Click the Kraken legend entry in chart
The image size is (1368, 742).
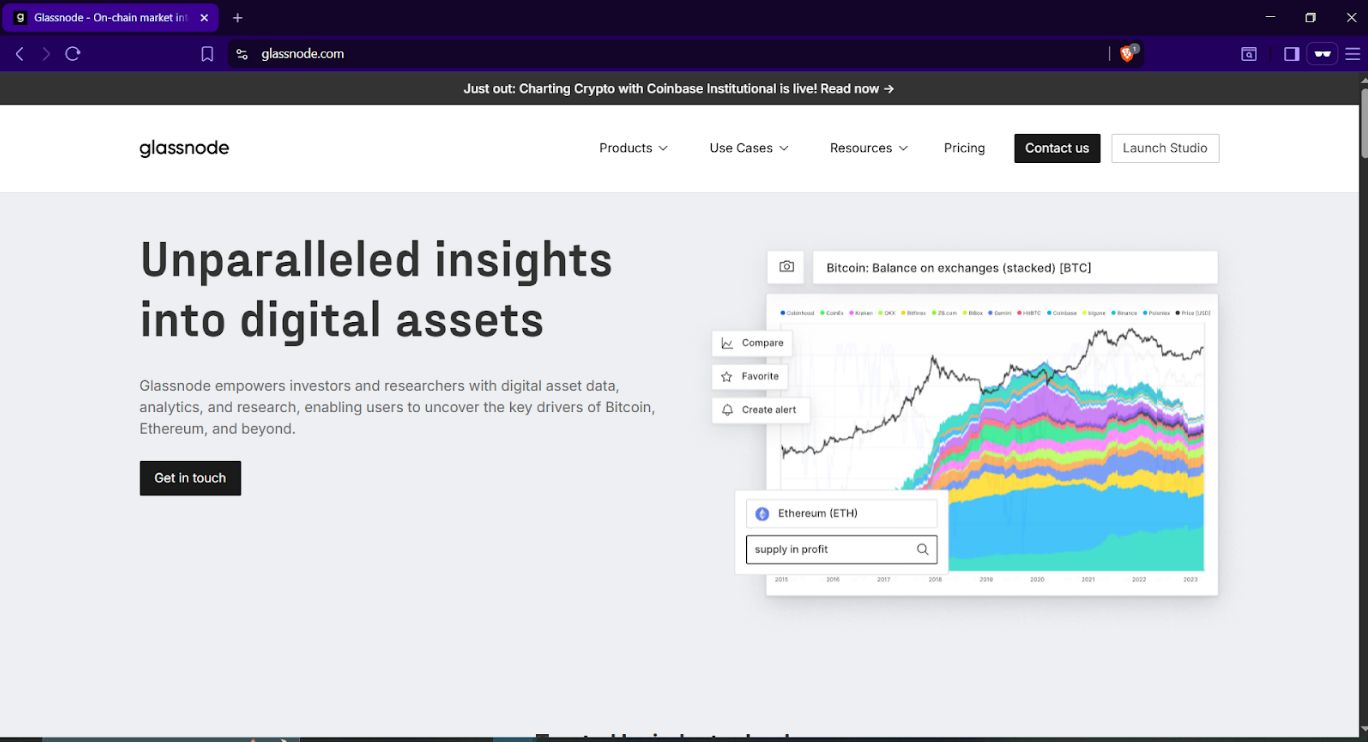(x=861, y=313)
